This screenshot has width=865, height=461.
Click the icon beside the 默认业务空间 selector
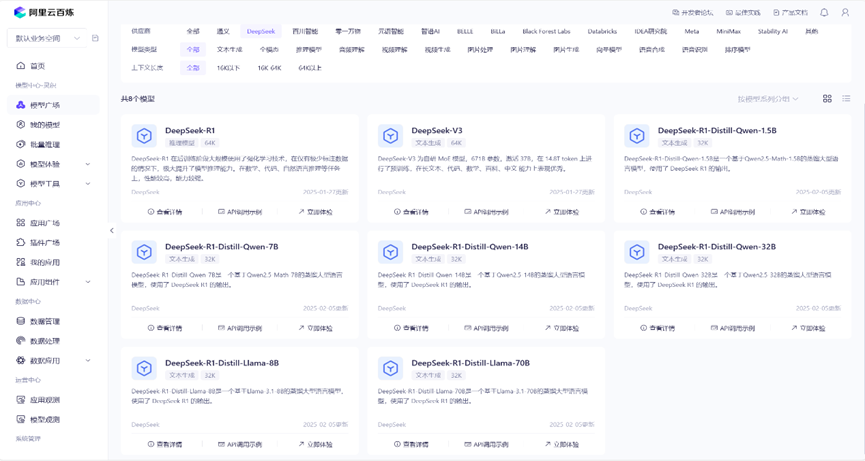[x=95, y=38]
